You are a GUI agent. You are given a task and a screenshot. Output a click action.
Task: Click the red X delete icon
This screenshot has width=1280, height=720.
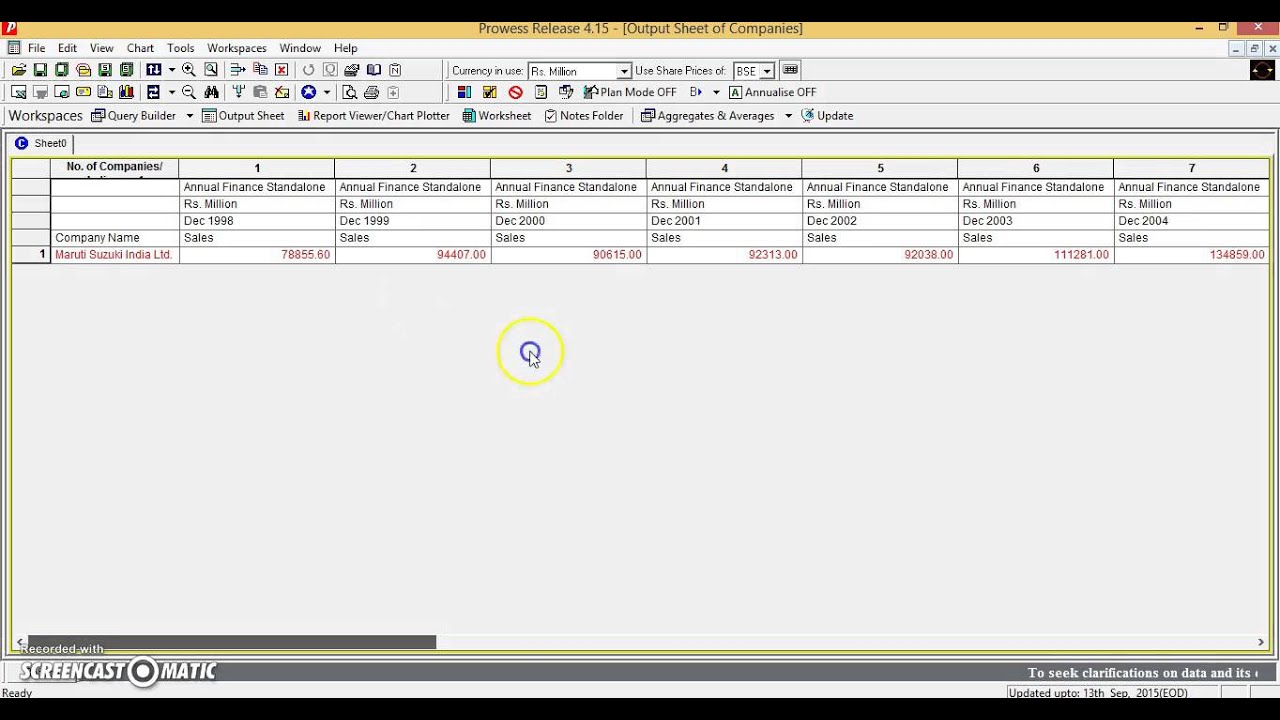(281, 70)
